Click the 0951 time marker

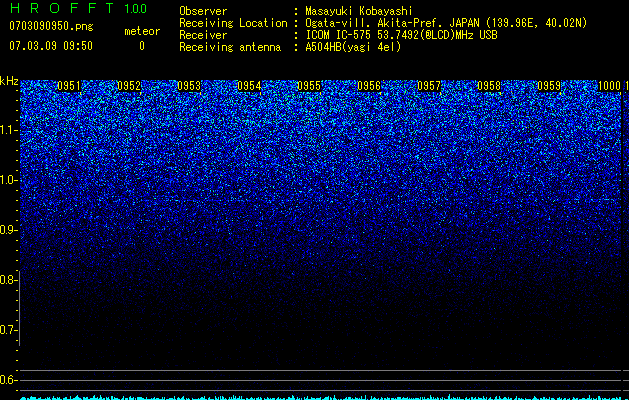pos(69,86)
